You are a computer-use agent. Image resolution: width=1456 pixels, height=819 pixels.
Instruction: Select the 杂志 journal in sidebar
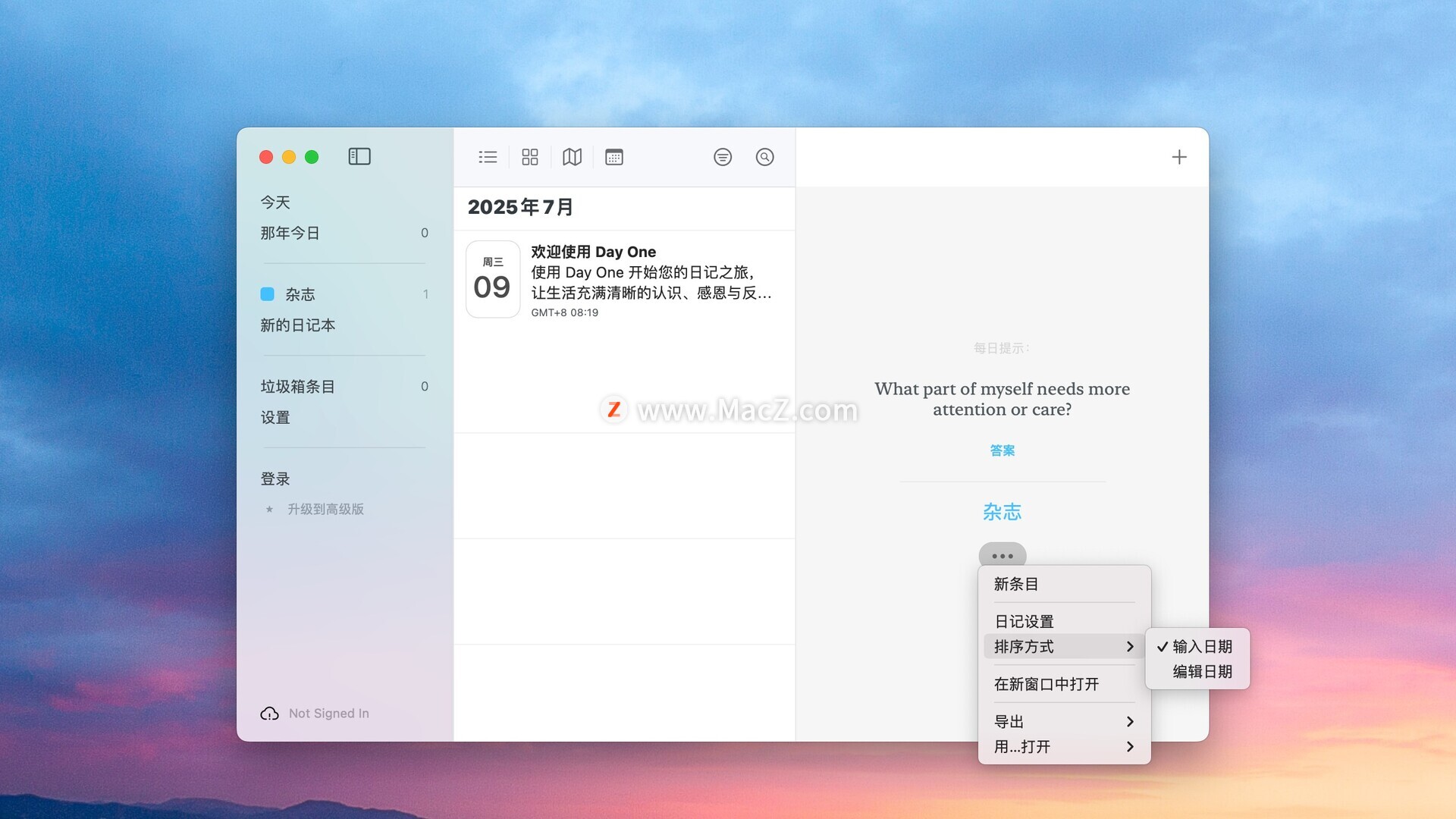344,294
